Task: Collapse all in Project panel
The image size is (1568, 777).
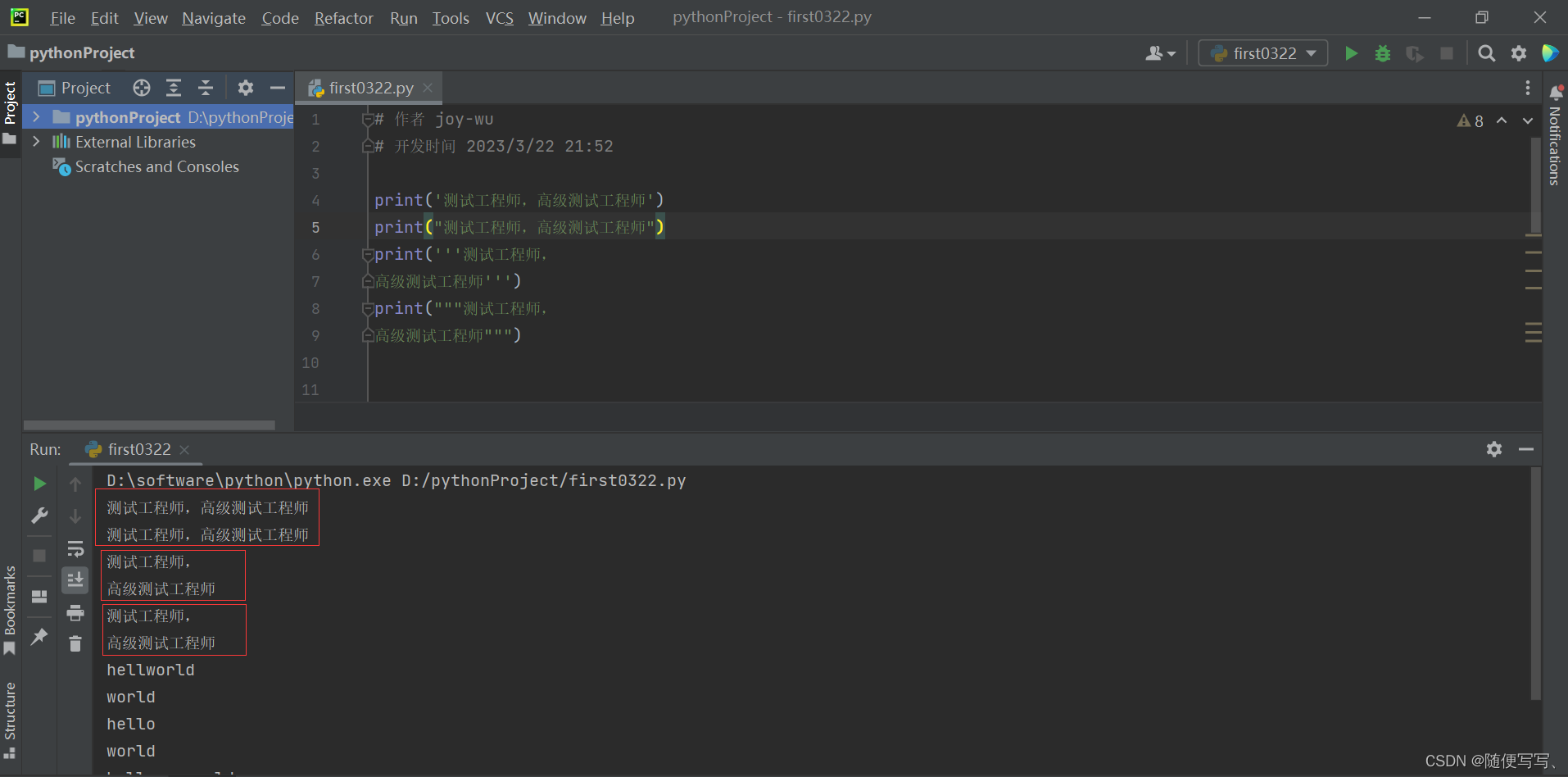Action: 206,88
